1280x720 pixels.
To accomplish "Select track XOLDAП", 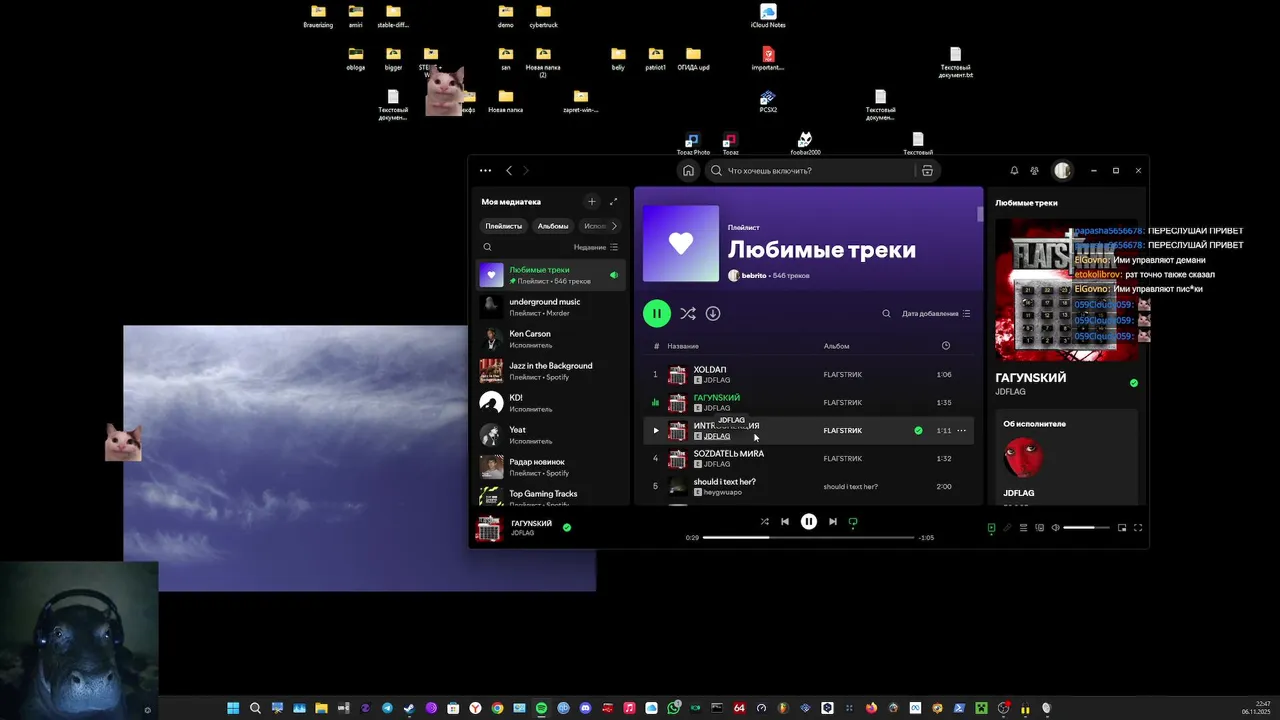I will [x=808, y=375].
